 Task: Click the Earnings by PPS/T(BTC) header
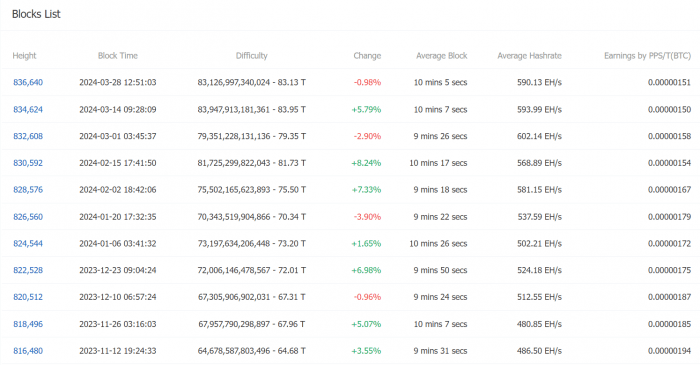(x=647, y=56)
